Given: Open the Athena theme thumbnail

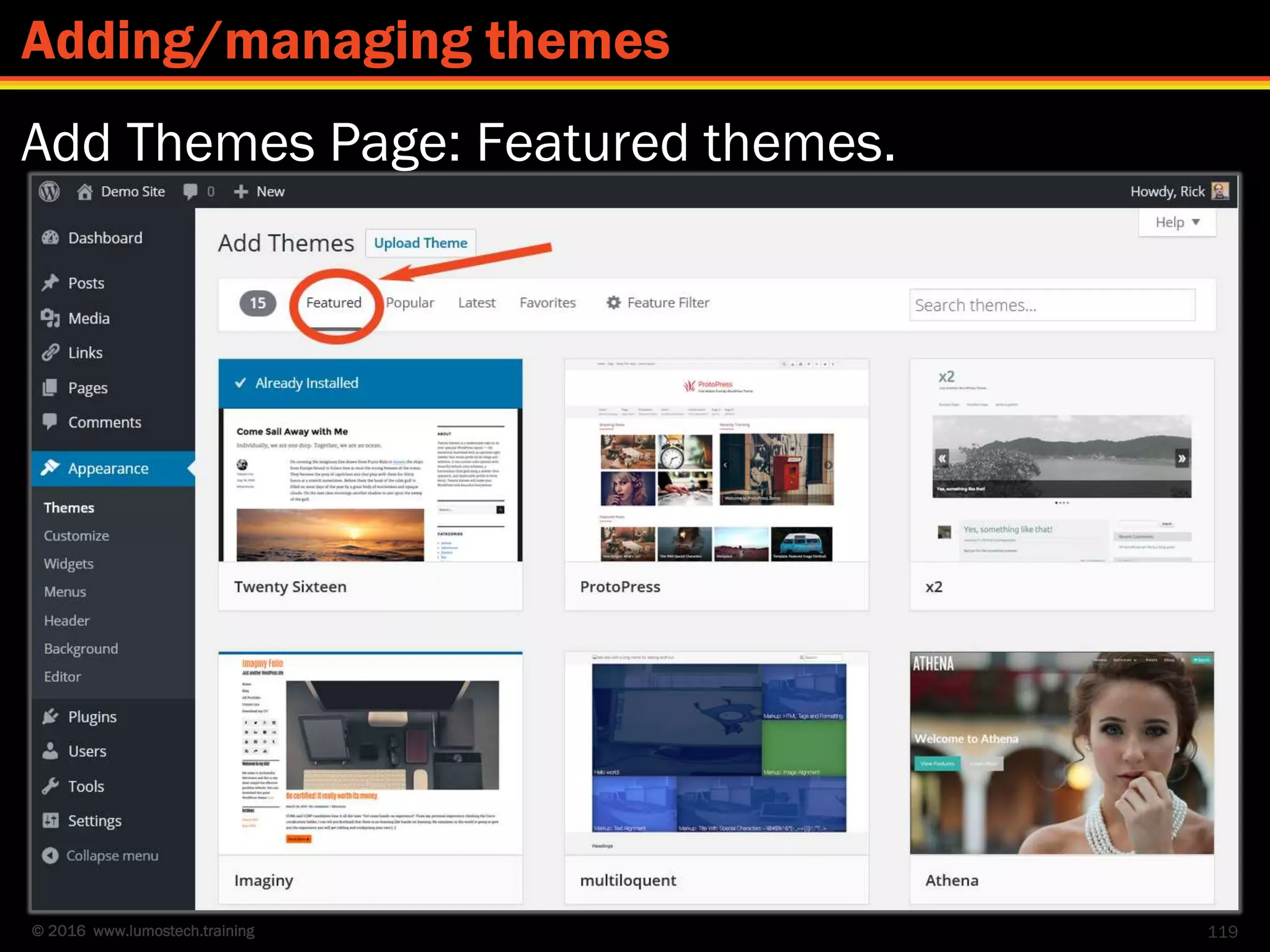Looking at the screenshot, I should point(1062,753).
